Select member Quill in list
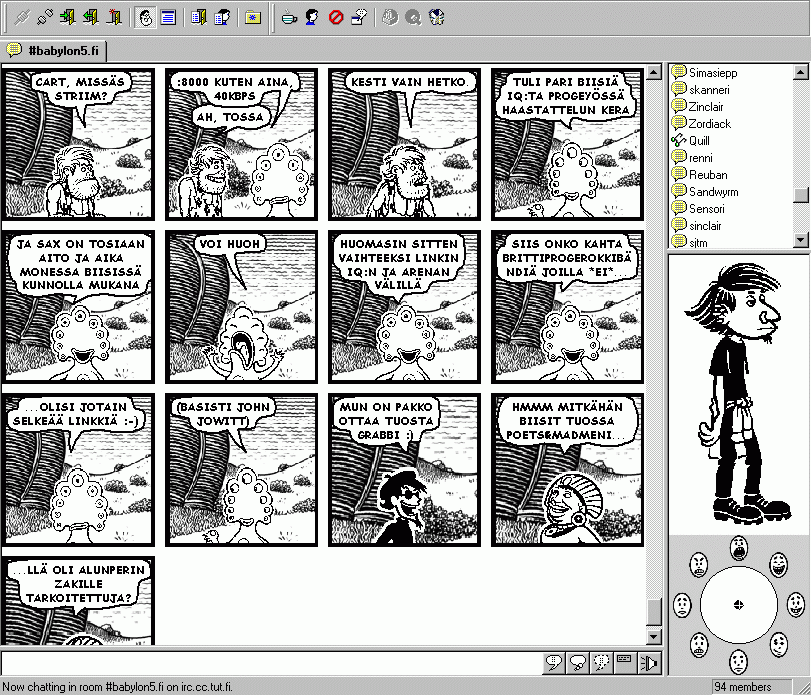The image size is (811, 695). coord(699,141)
